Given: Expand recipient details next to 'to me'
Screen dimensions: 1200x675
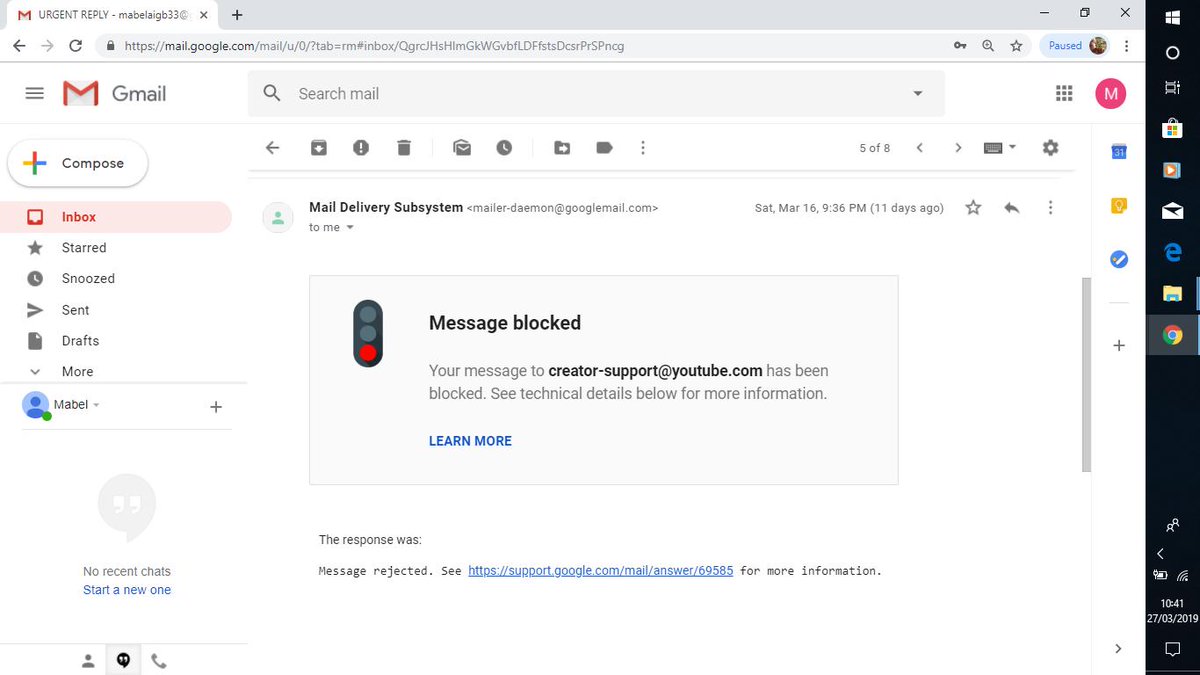Looking at the screenshot, I should click(350, 228).
